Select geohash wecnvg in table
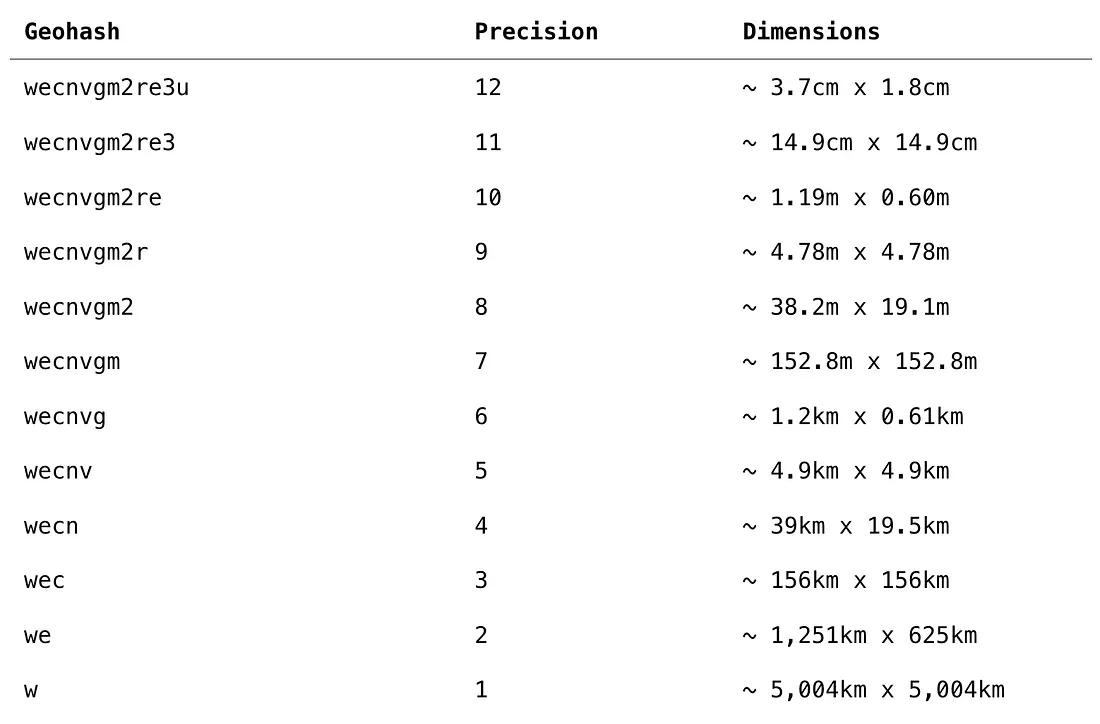This screenshot has height=724, width=1100. tap(65, 416)
